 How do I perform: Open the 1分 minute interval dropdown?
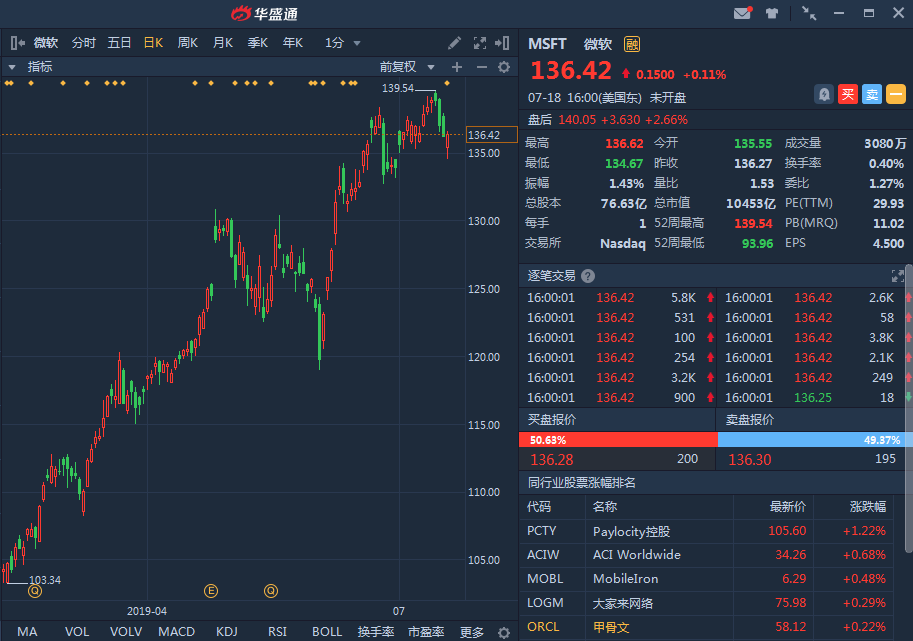tap(342, 43)
